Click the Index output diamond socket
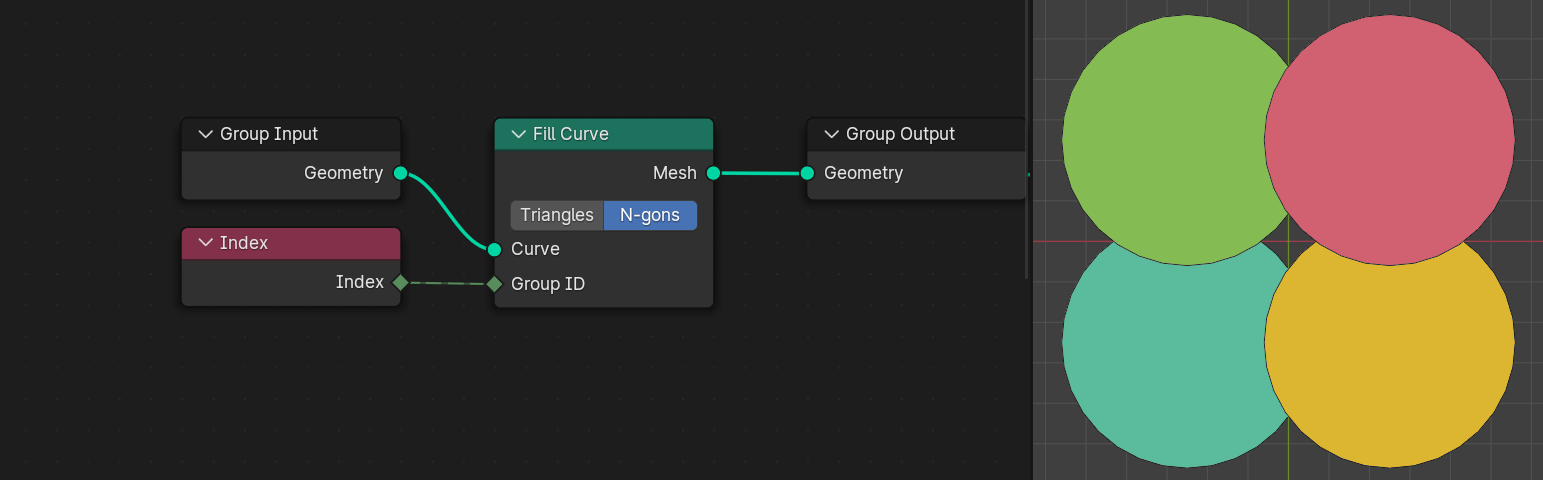1543x480 pixels. coord(400,283)
